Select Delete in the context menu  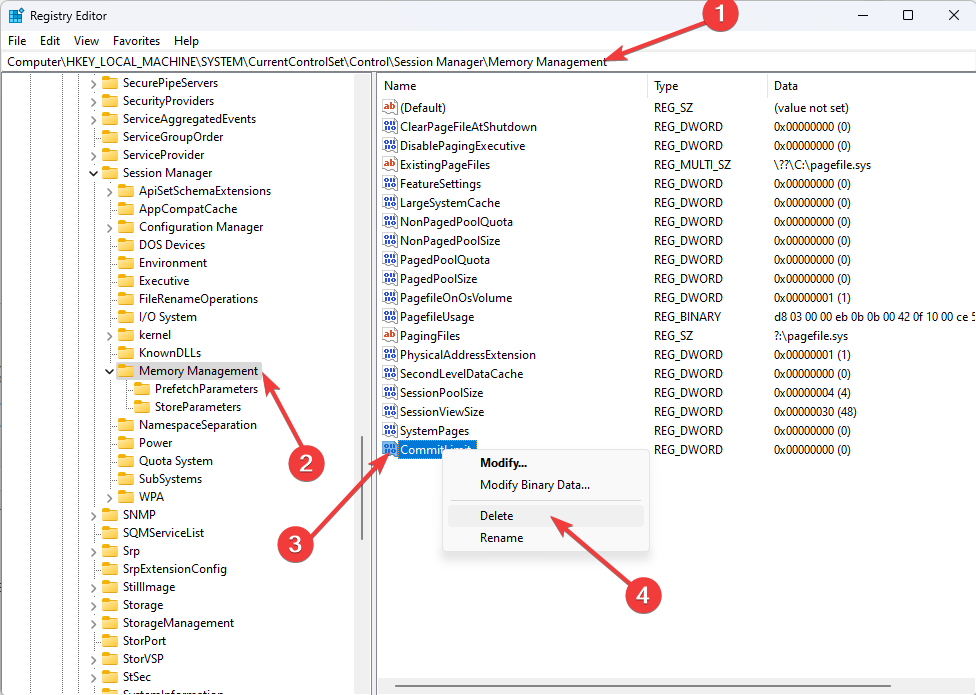tap(545, 516)
